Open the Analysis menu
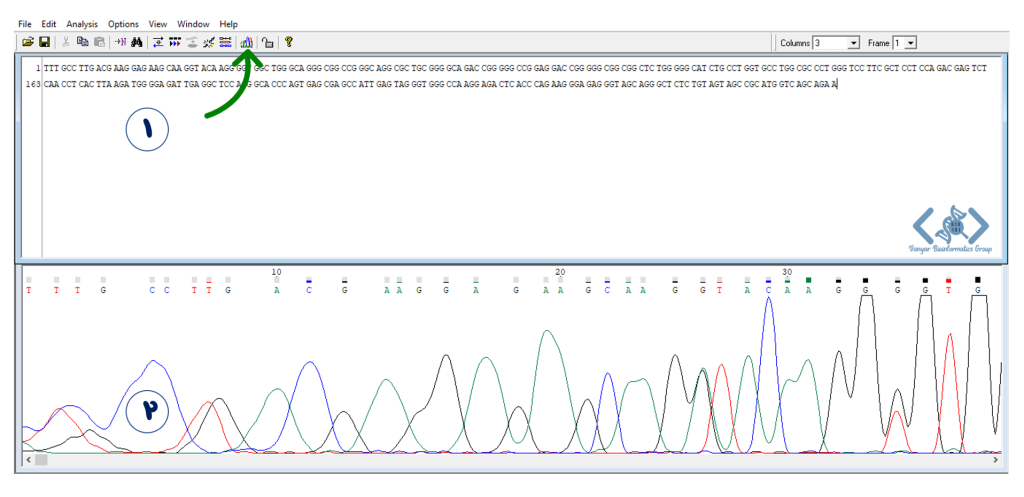1024x497 pixels. click(82, 24)
